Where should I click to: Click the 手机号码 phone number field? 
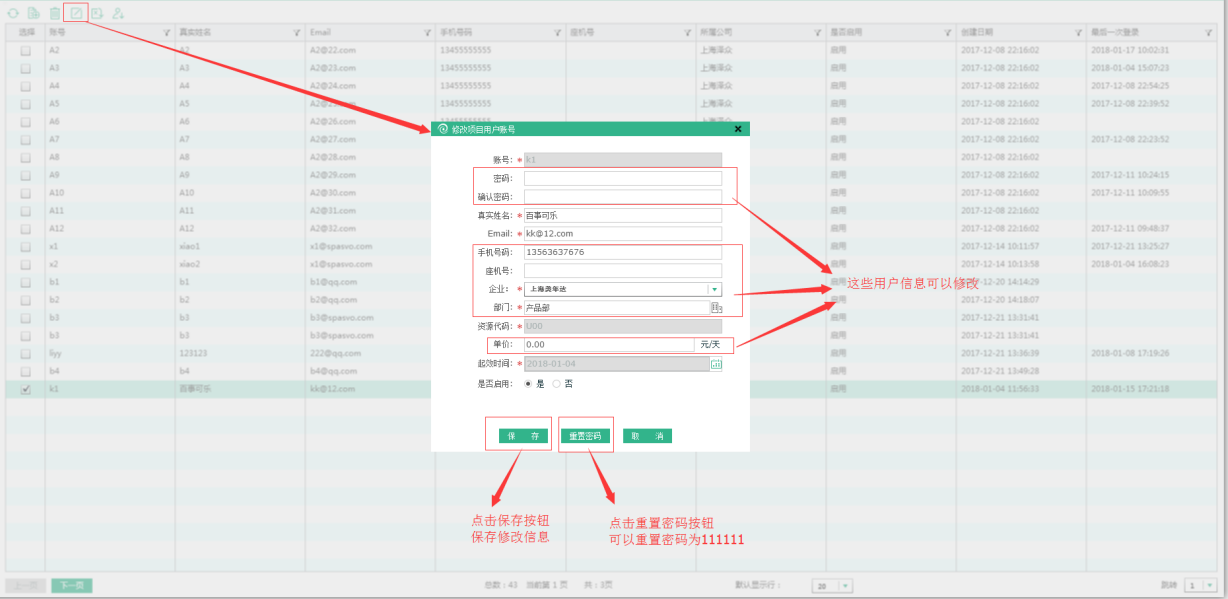point(622,252)
